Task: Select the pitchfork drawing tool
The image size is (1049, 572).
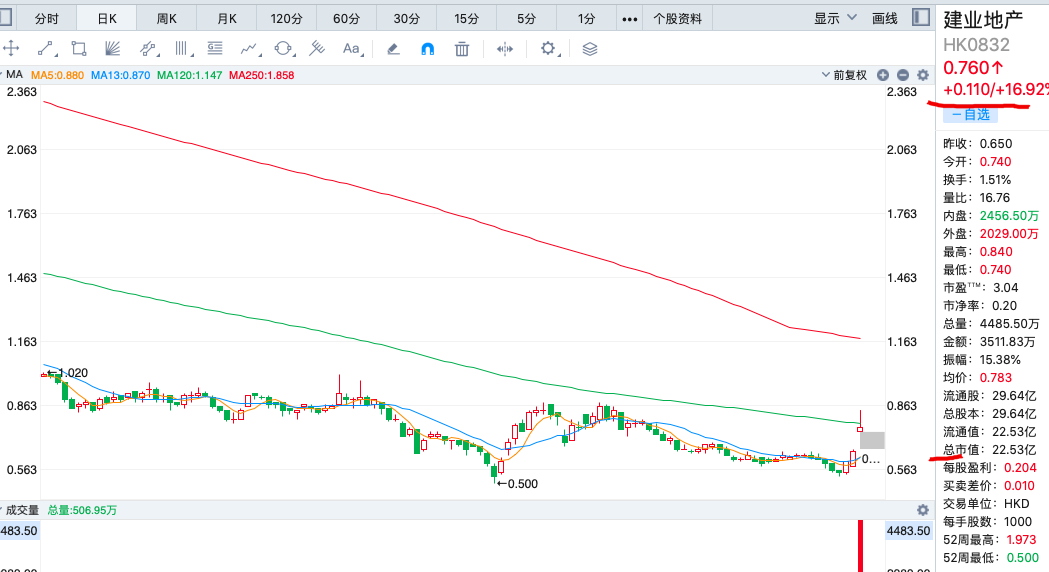Action: tap(316, 48)
